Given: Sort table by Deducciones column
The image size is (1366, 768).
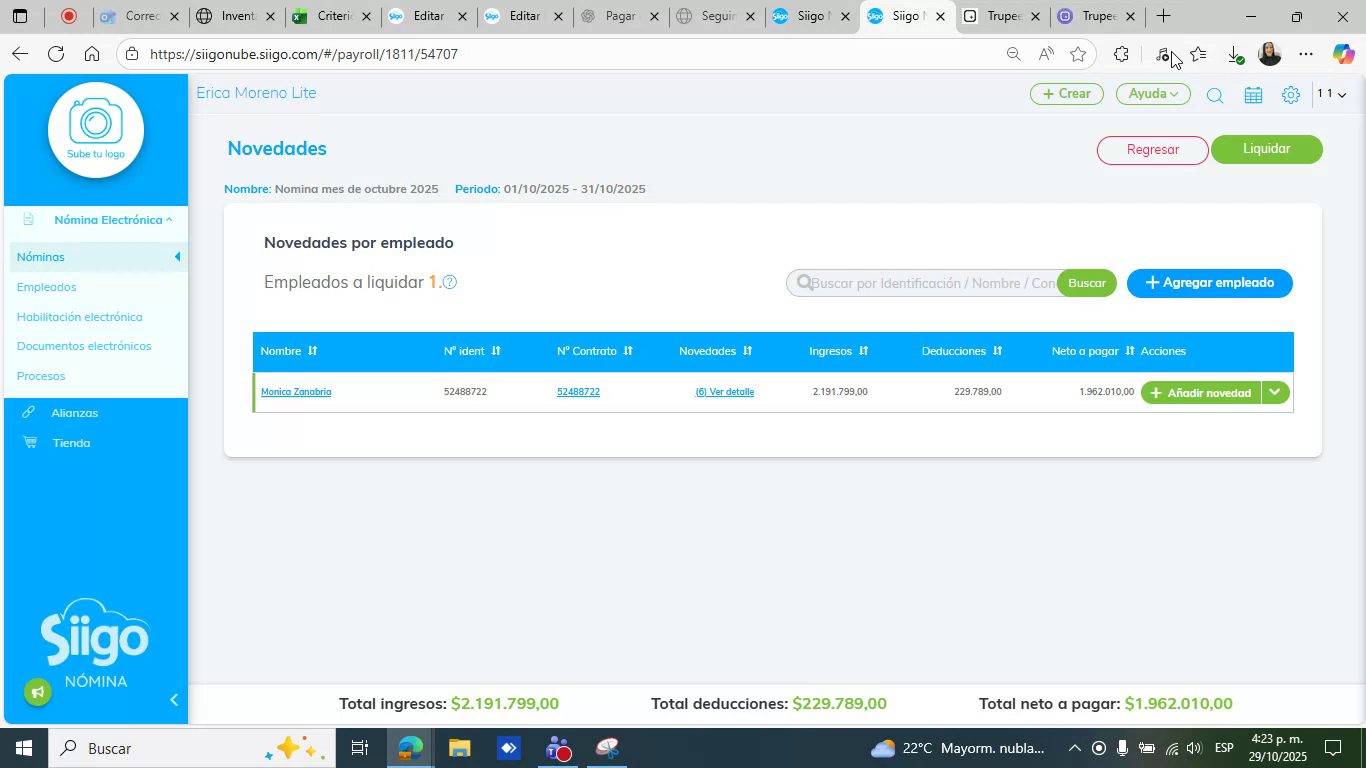Looking at the screenshot, I should [x=997, y=351].
